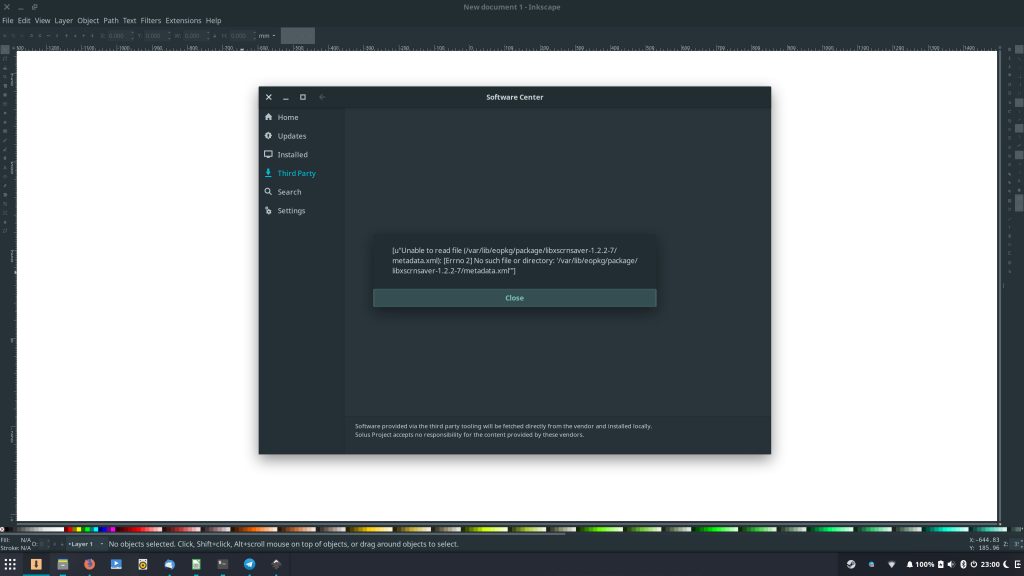Pick the cyan palette swatch
The image size is (1024, 576).
click(x=95, y=529)
